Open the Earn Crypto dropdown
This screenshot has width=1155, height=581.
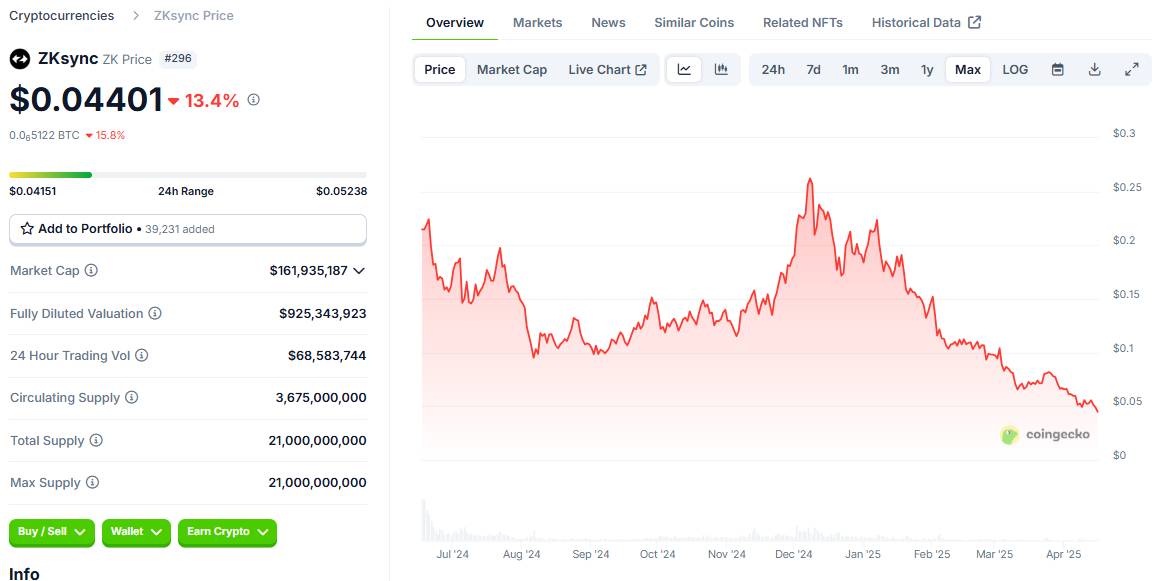coord(227,532)
